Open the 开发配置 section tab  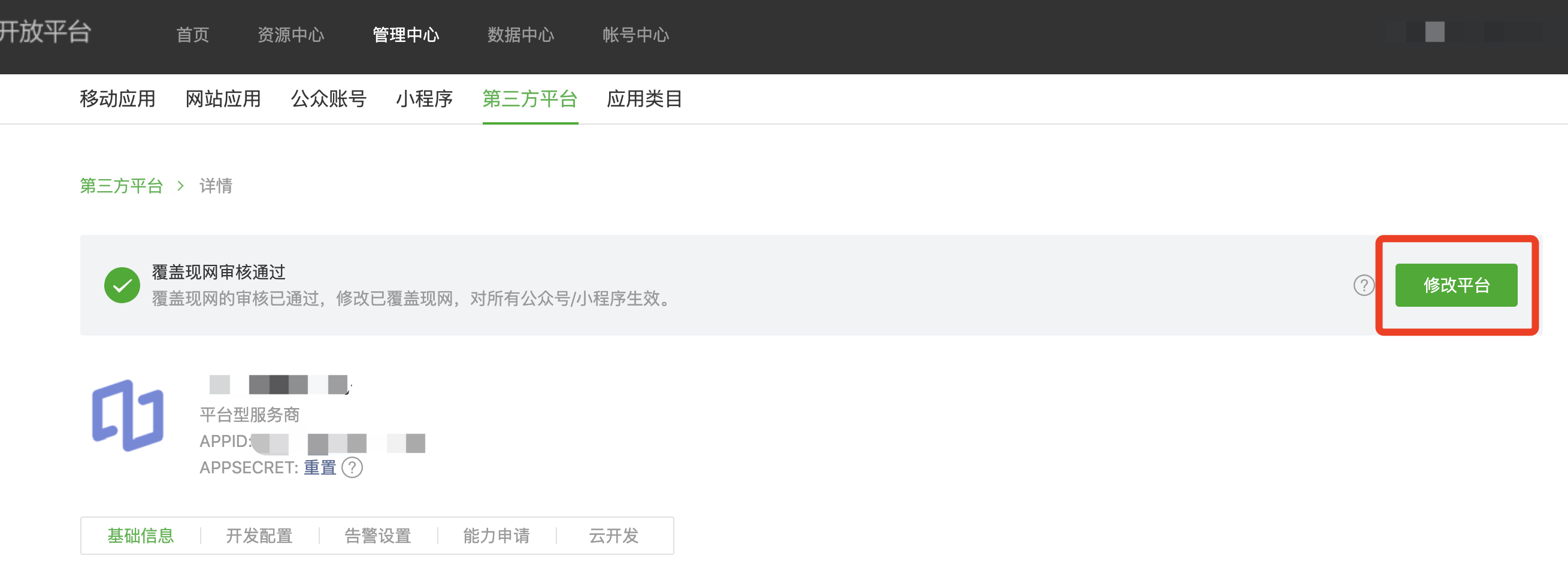259,536
